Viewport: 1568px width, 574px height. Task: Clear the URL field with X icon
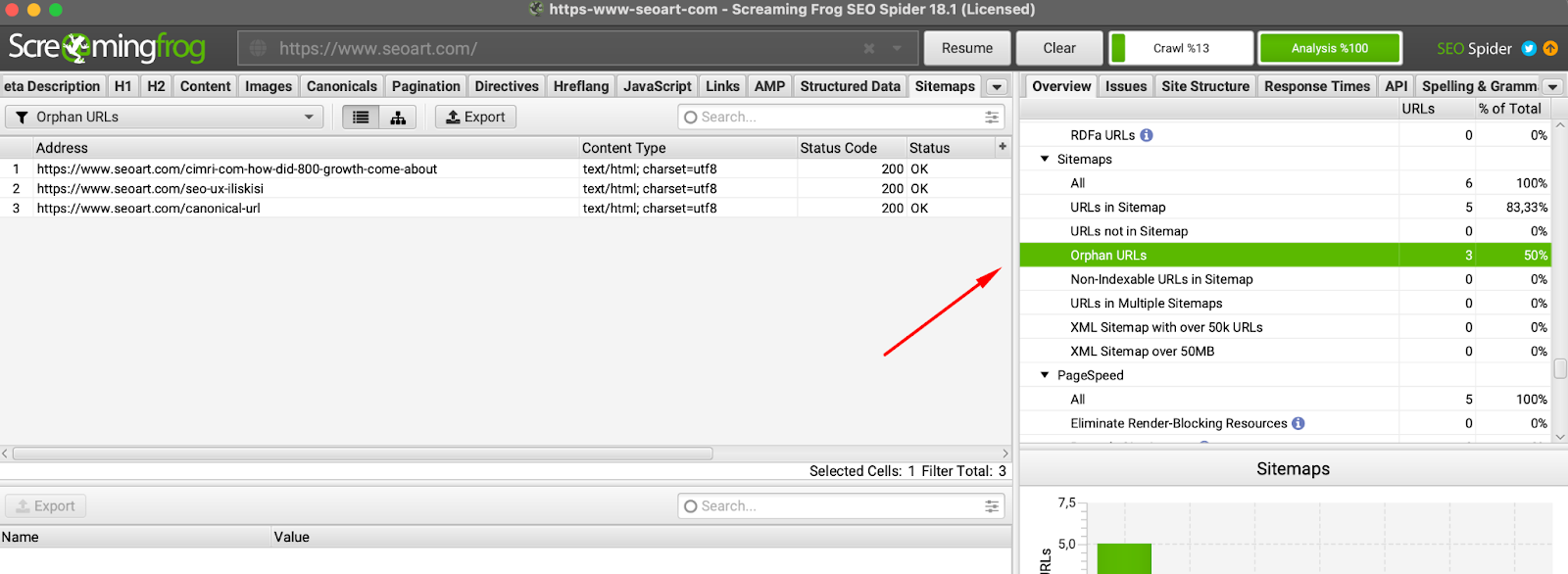tap(869, 48)
